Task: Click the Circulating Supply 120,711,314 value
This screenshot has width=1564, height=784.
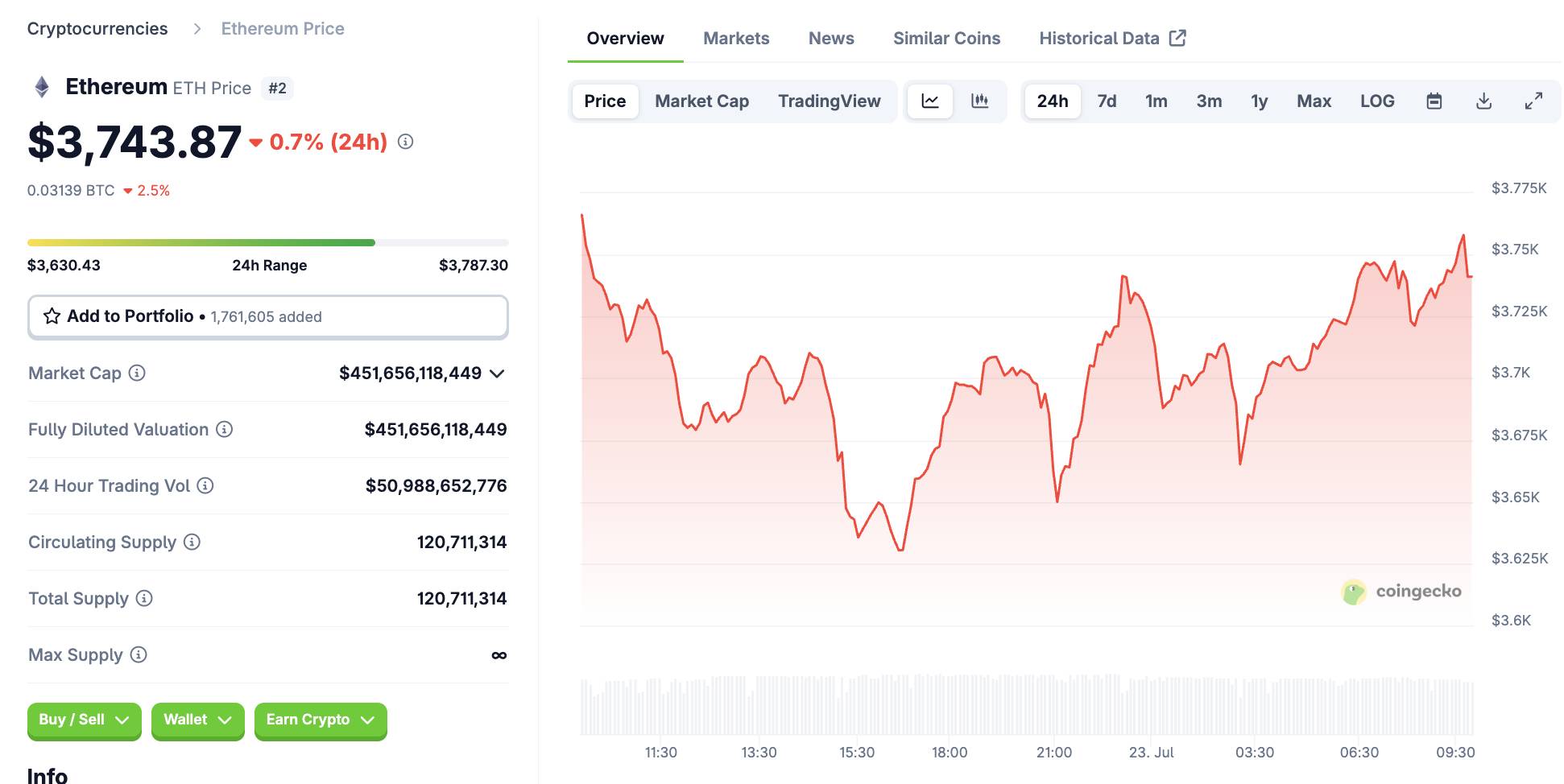Action: pyautogui.click(x=461, y=542)
